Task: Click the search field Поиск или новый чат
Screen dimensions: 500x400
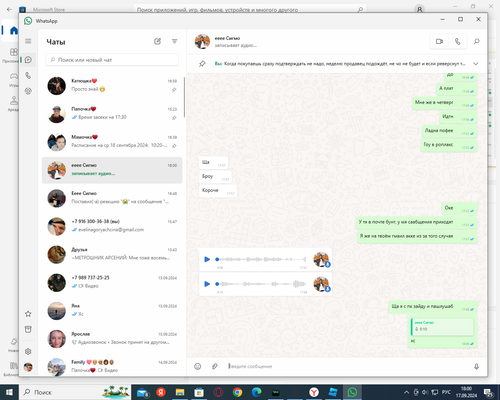Action: (112, 60)
